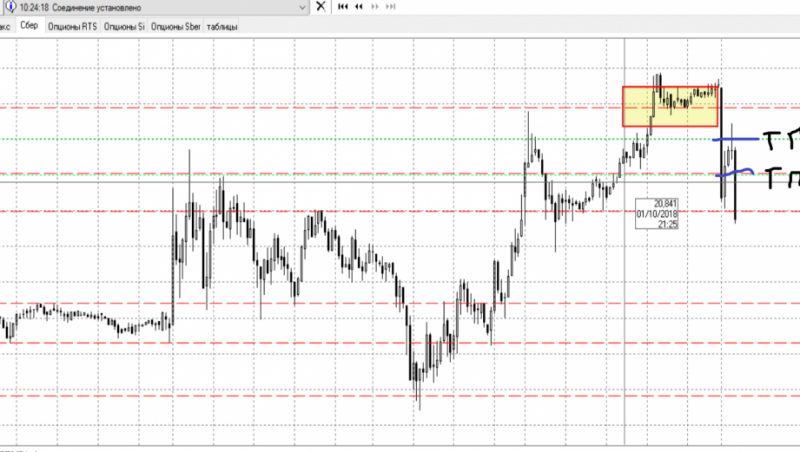This screenshot has height=452, width=800.
Task: Click the X icon next to message bar
Action: 321,7
